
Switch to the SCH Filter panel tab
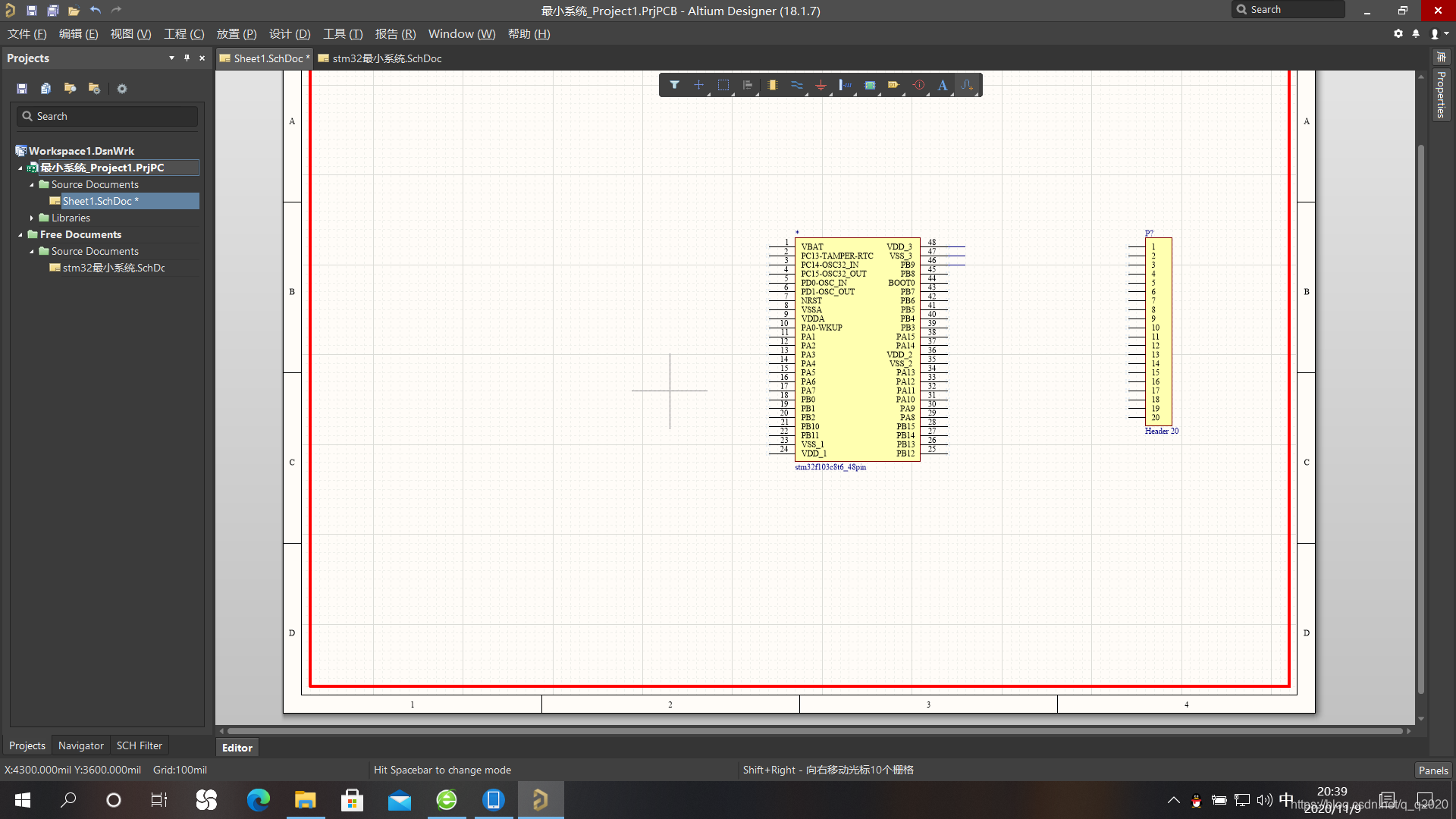[x=139, y=745]
